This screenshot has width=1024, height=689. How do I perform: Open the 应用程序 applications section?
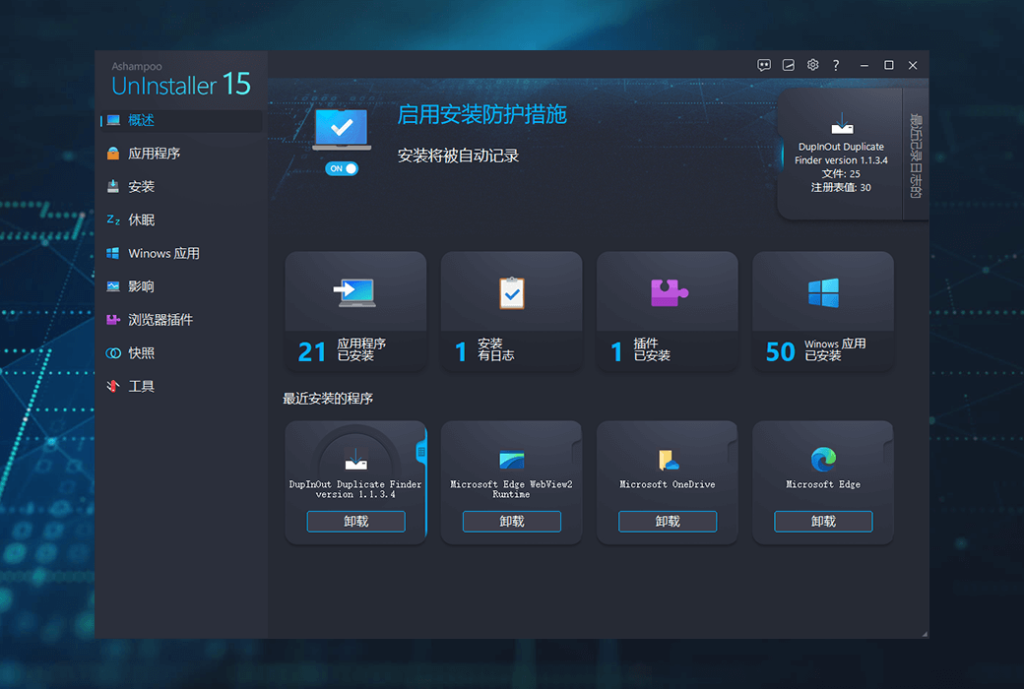click(181, 153)
